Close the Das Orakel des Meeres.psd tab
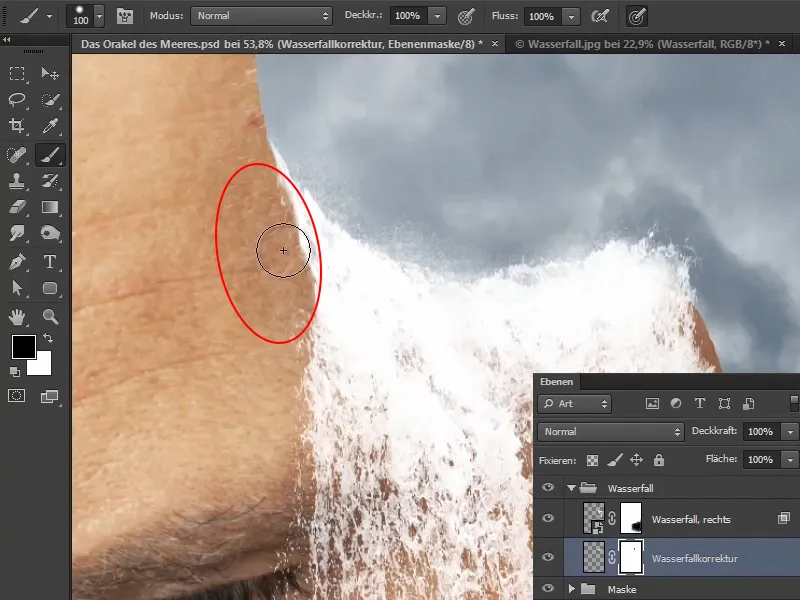Viewport: 800px width, 600px height. coord(494,44)
